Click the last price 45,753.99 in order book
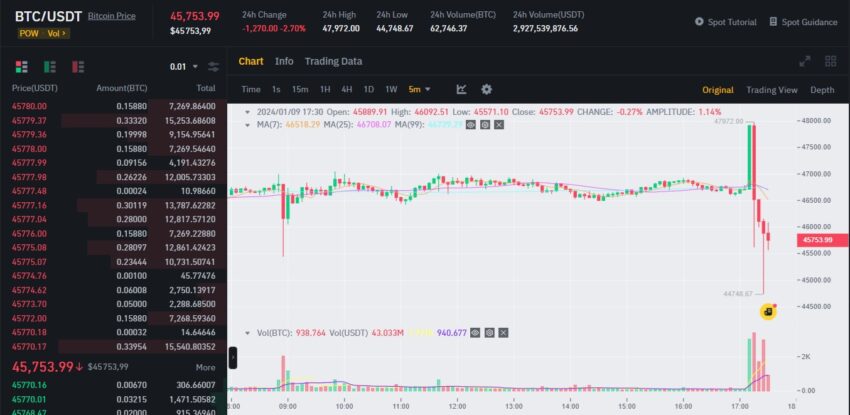Screen dimensions: 850x415 (42, 367)
